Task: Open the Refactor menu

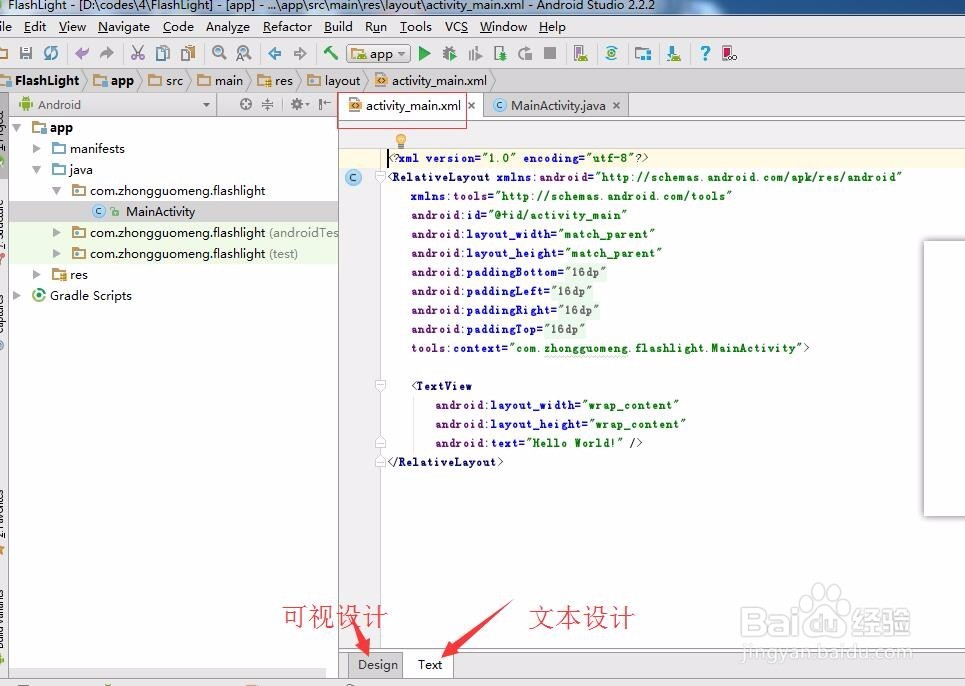Action: coord(287,27)
